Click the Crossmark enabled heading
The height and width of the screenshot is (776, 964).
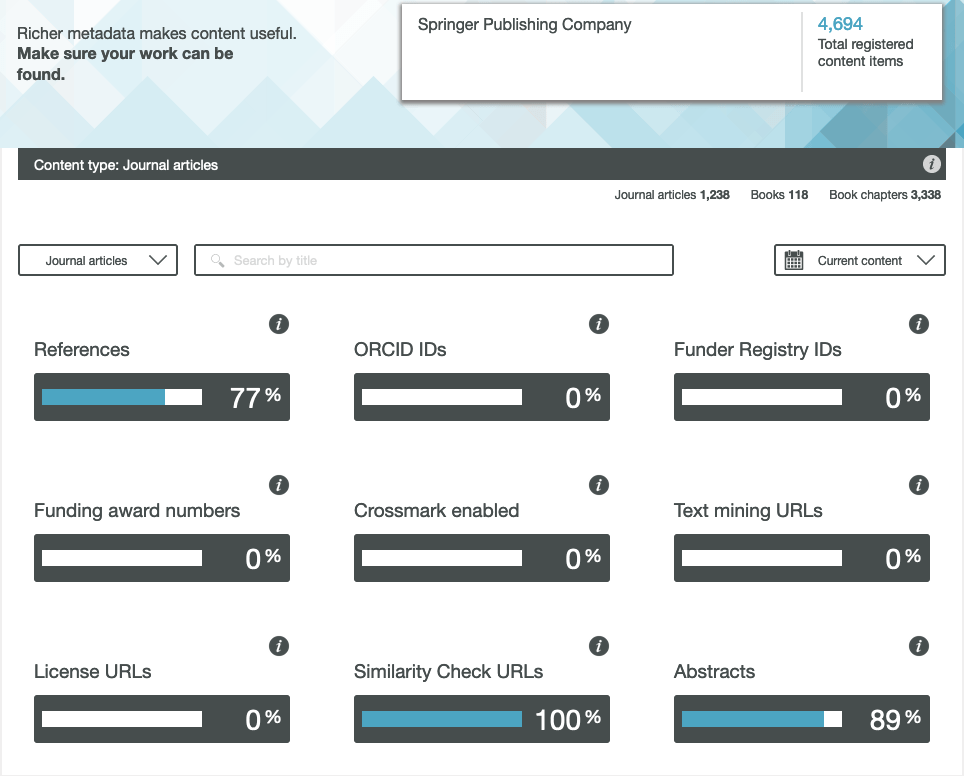point(437,511)
